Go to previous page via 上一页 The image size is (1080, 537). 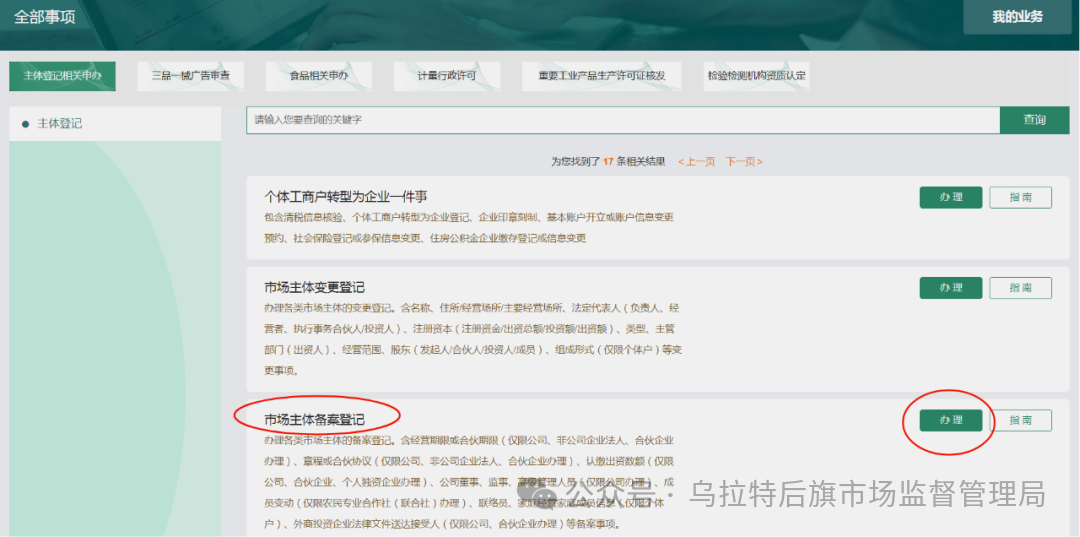(x=696, y=162)
